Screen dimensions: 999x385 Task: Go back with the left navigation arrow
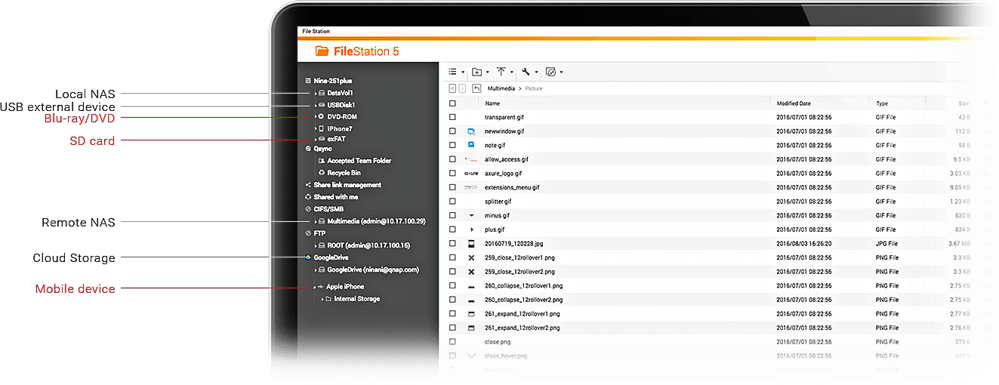(452, 89)
